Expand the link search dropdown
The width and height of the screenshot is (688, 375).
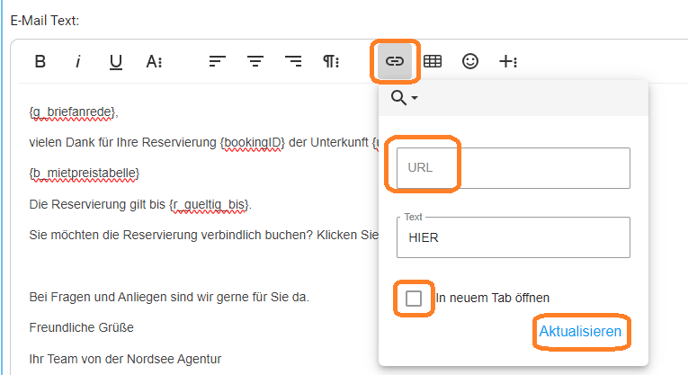tap(404, 98)
